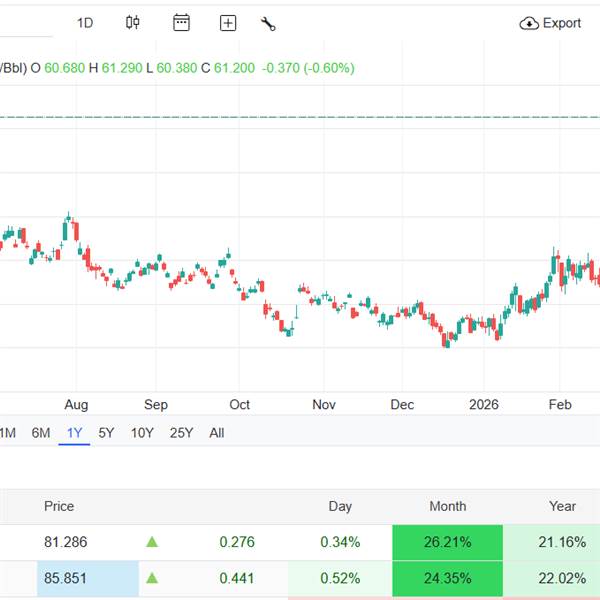
Task: Click the highlighted price 85.851
Action: 65,578
